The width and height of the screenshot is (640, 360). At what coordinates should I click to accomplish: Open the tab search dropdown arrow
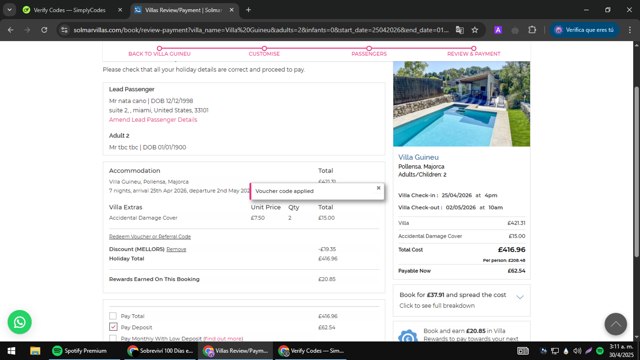[9, 10]
